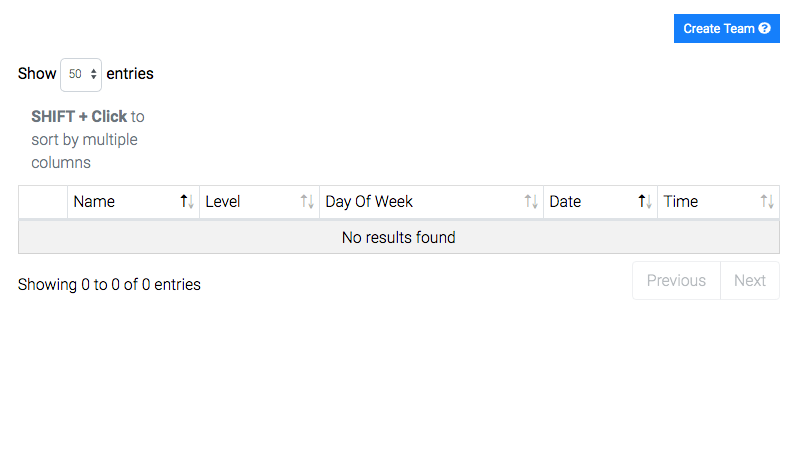799x461 pixels.
Task: Sort table by Level column header
Action: coord(259,202)
